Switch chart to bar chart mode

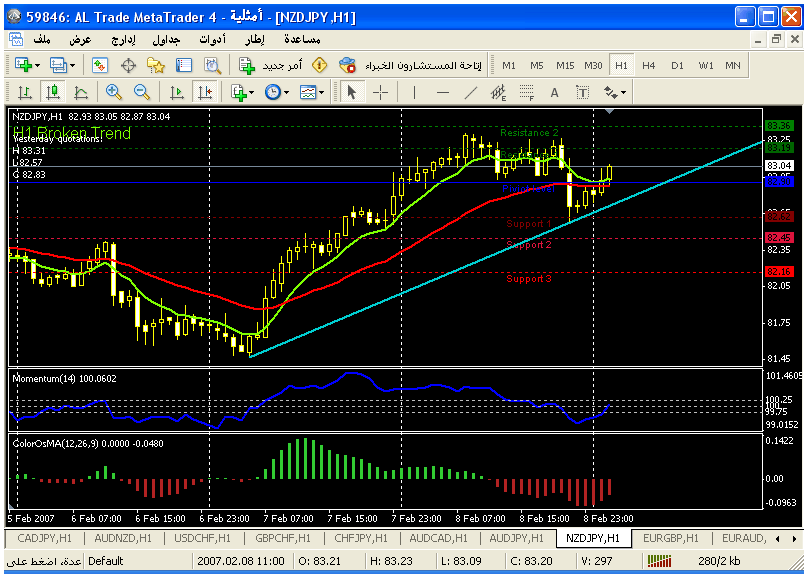tap(24, 92)
